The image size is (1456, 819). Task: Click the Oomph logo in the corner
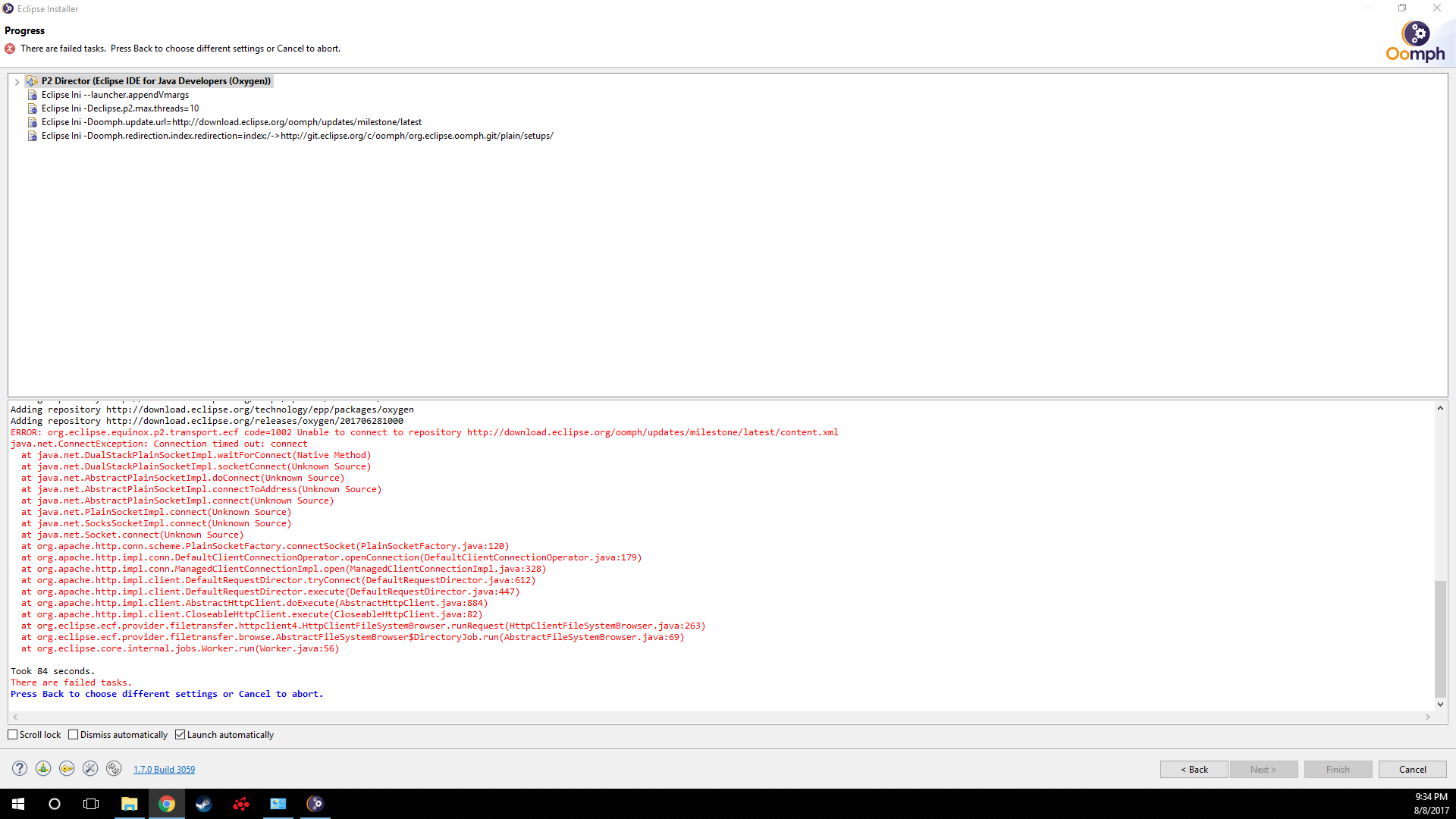(x=1415, y=41)
